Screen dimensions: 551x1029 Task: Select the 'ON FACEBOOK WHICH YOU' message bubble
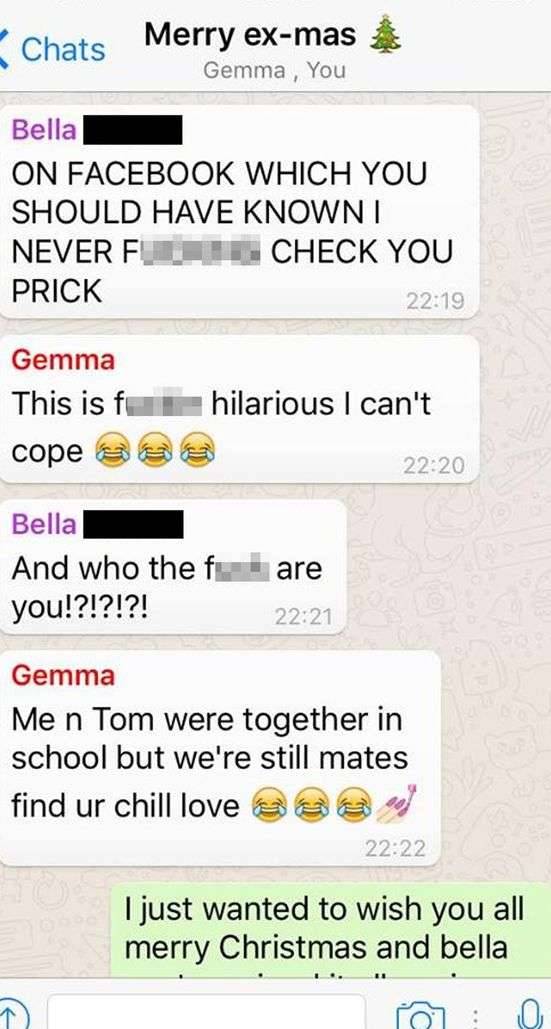240,212
